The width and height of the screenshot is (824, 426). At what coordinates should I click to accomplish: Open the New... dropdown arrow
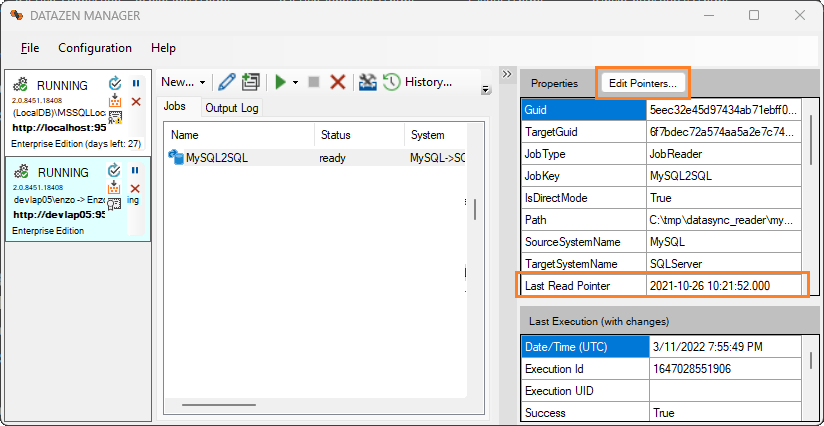tap(202, 83)
